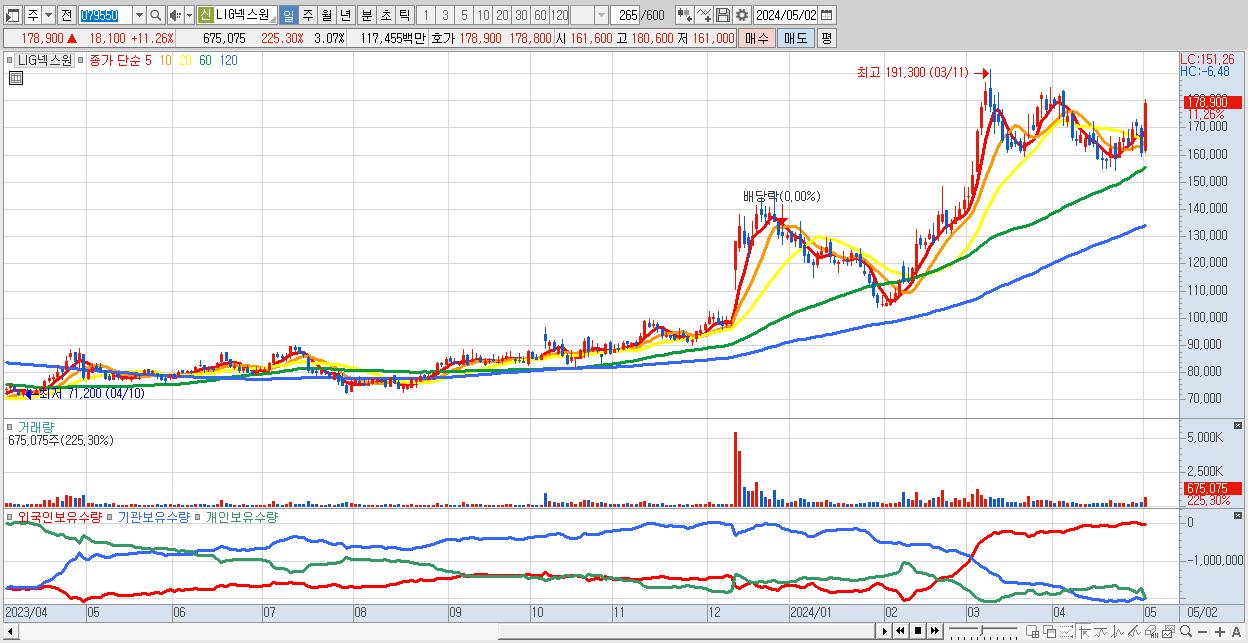This screenshot has height=643, width=1248.
Task: Click the wave analysis tool icon
Action: click(1118, 632)
